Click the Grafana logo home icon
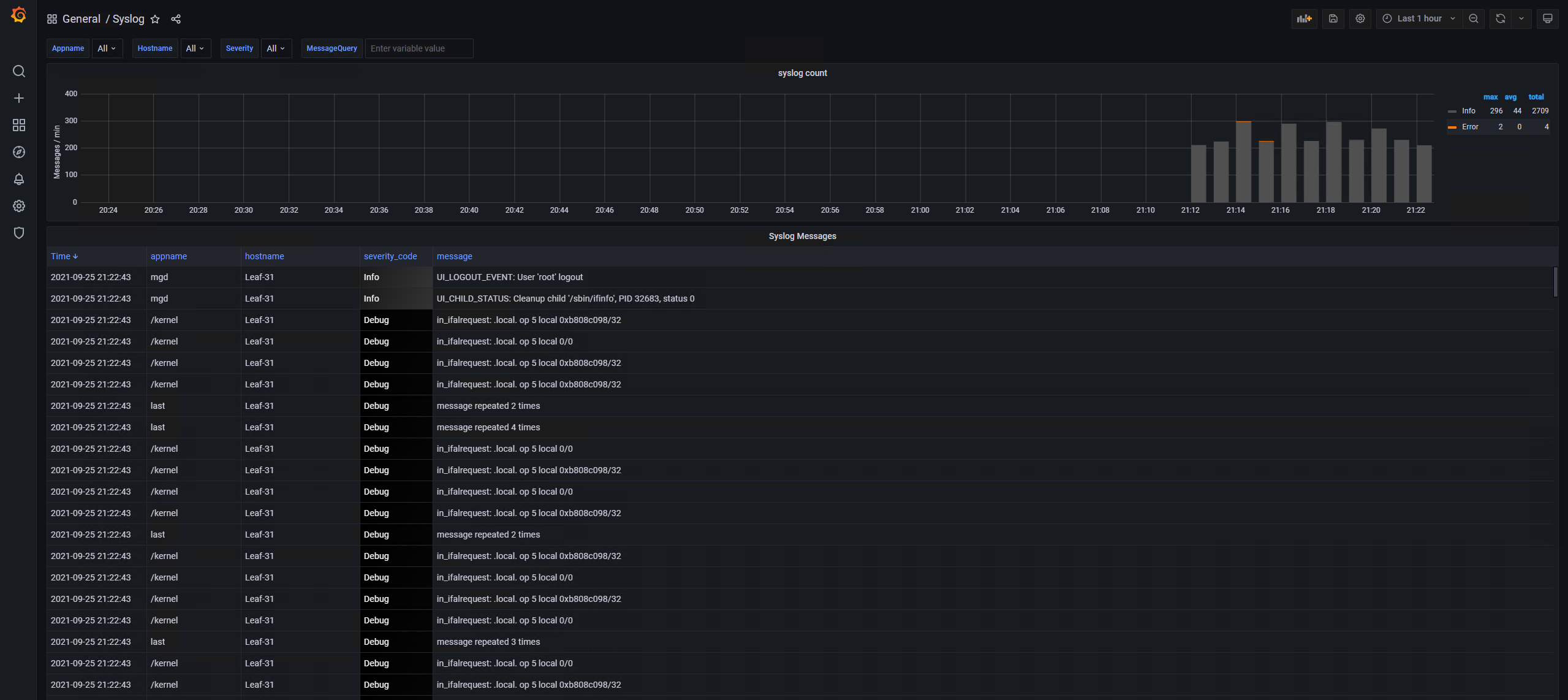 tap(18, 15)
